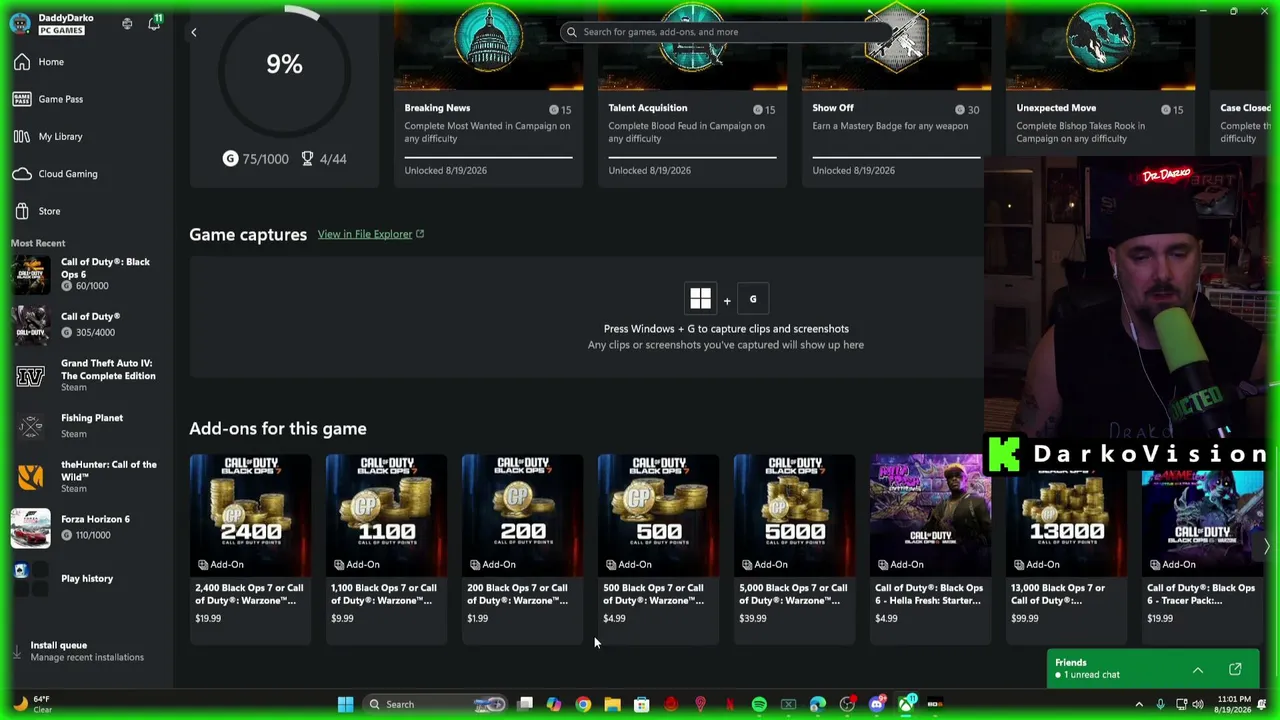Image resolution: width=1280 pixels, height=720 pixels.
Task: Open Grand Theft Auto IV recent entry
Action: click(86, 375)
